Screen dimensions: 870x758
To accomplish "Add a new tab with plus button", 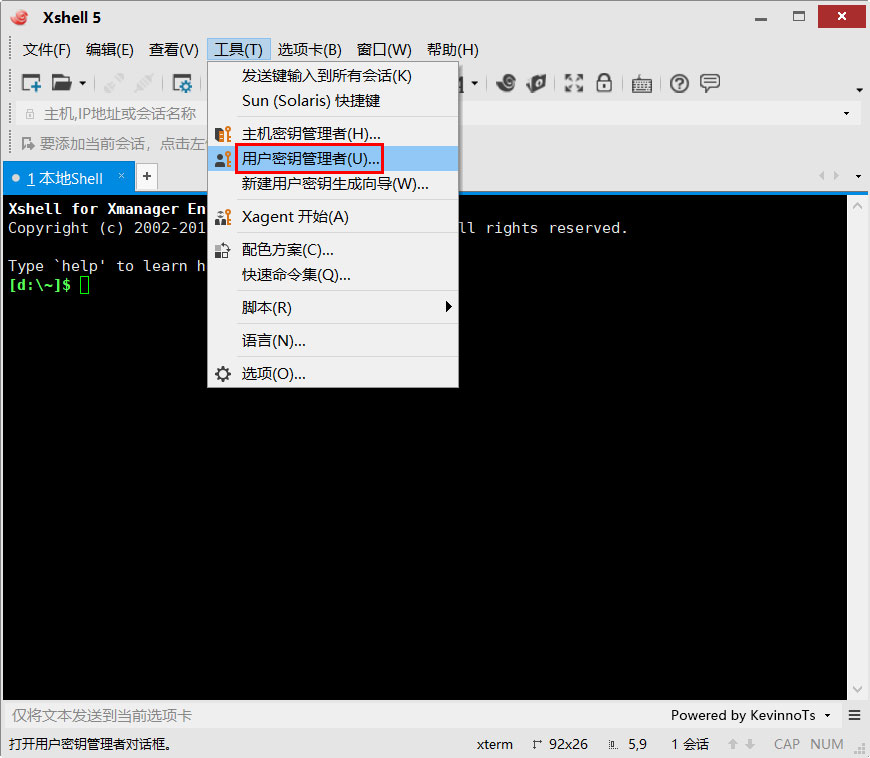I will (147, 176).
